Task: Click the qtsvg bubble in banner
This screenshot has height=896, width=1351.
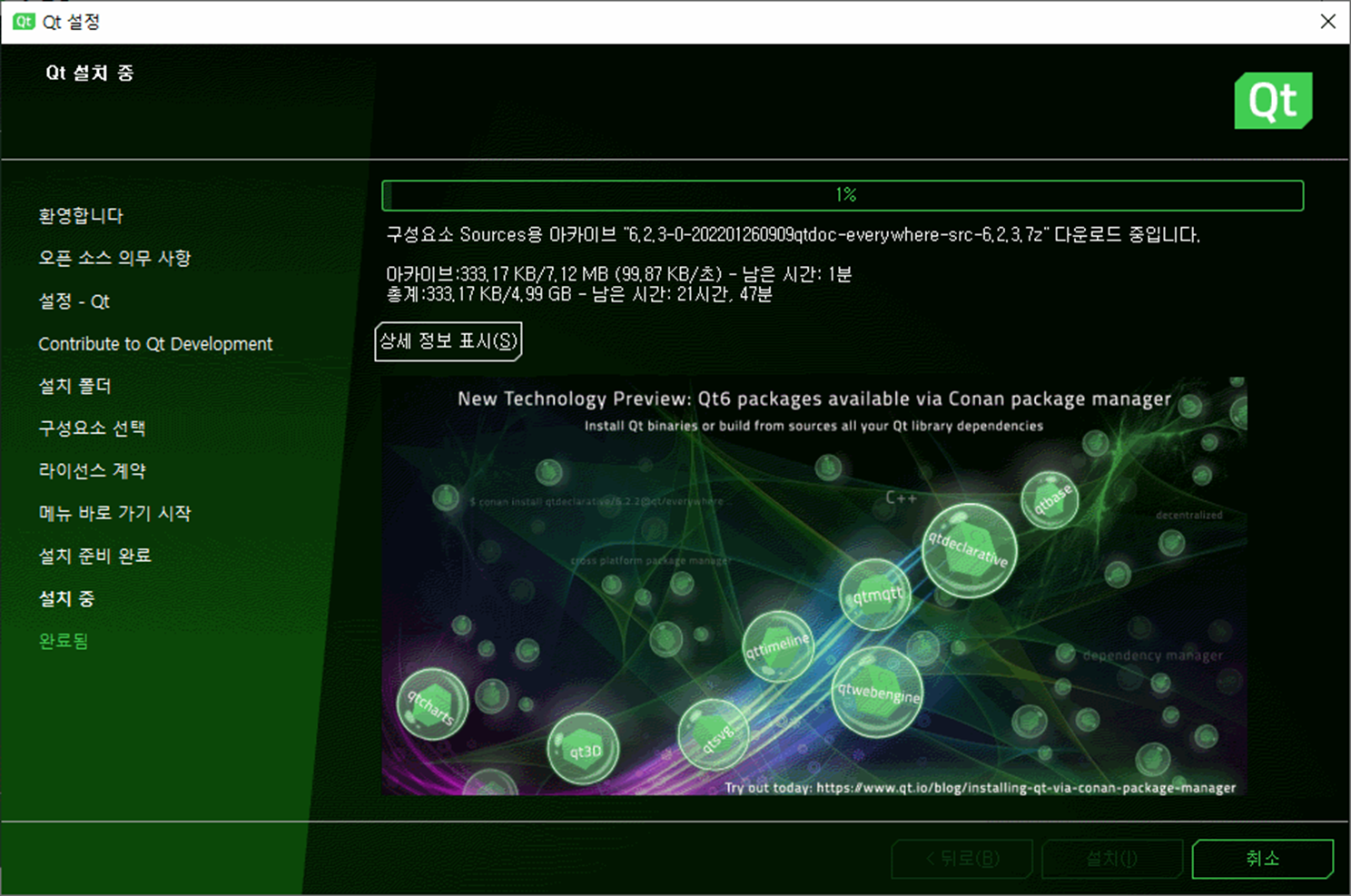Action: 715,736
